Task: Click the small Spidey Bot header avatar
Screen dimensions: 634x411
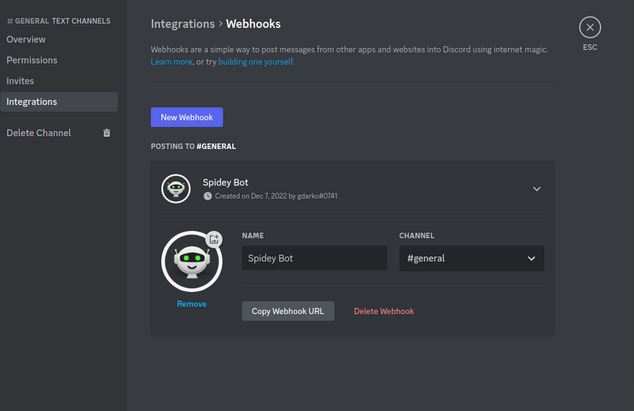Action: 176,189
